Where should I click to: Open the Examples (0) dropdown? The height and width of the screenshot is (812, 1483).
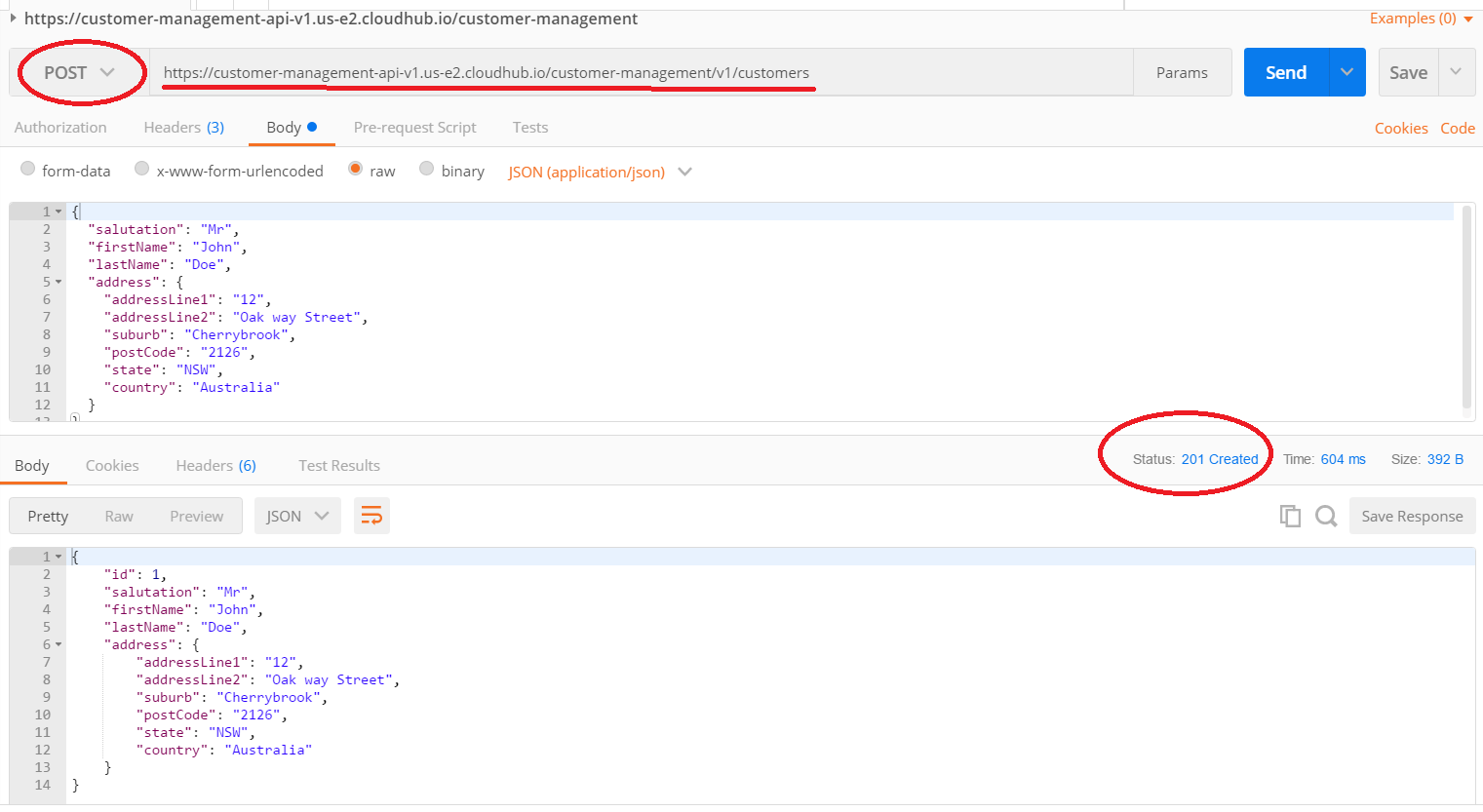coord(1421,19)
